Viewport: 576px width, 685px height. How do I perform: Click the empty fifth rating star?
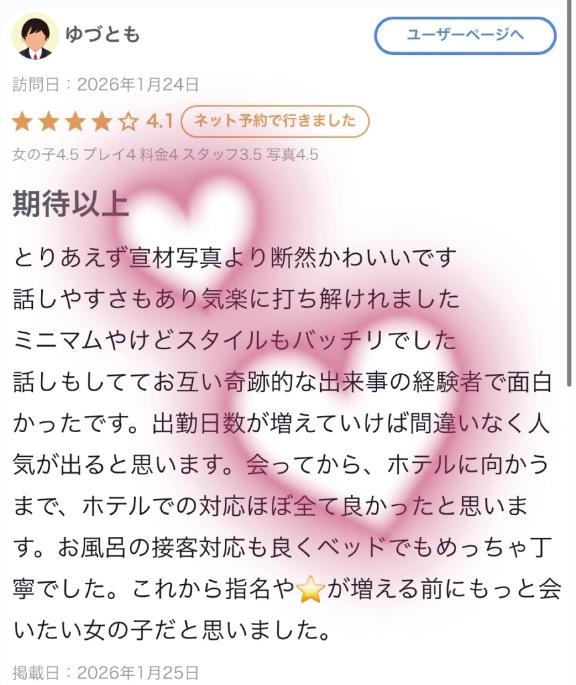(128, 122)
